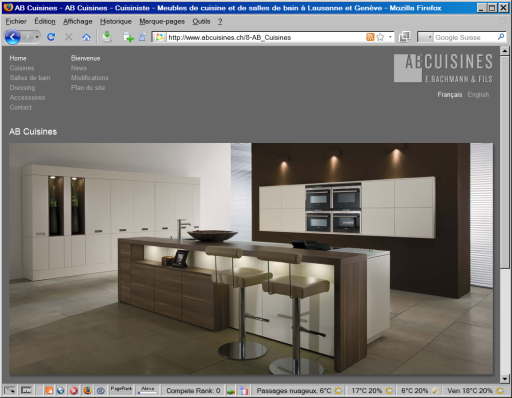
Task: Click the PageRank status bar indicator
Action: pos(121,389)
